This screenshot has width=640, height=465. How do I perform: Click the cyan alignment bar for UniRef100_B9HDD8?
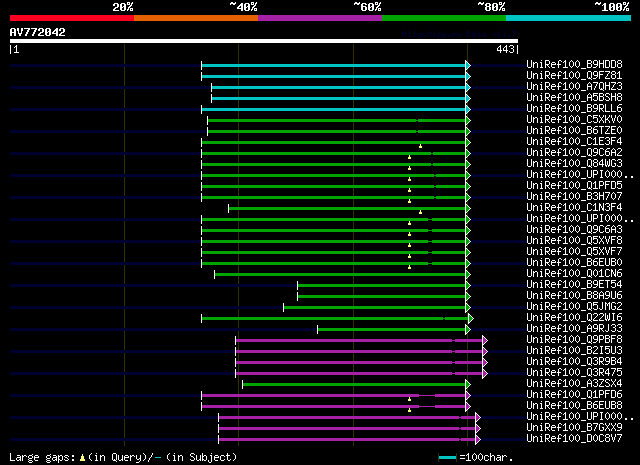click(x=333, y=65)
